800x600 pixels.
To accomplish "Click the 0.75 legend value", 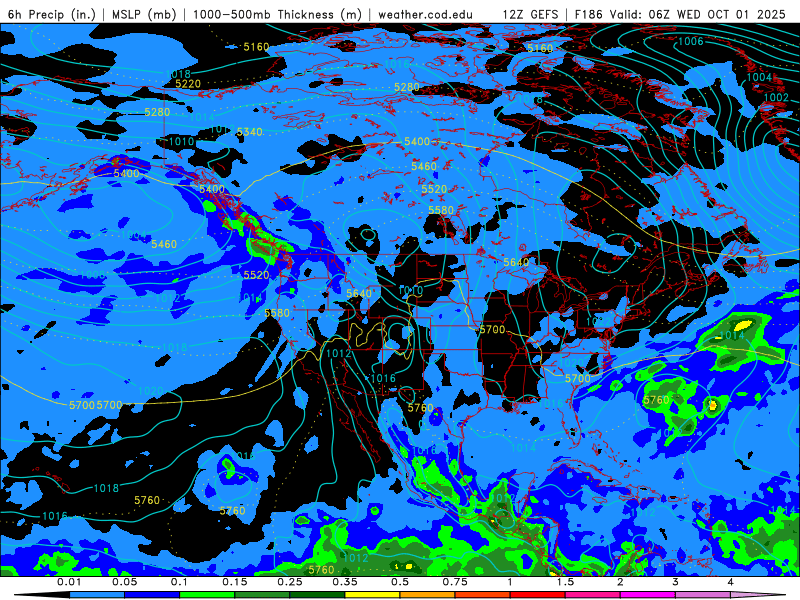I will 455,582.
